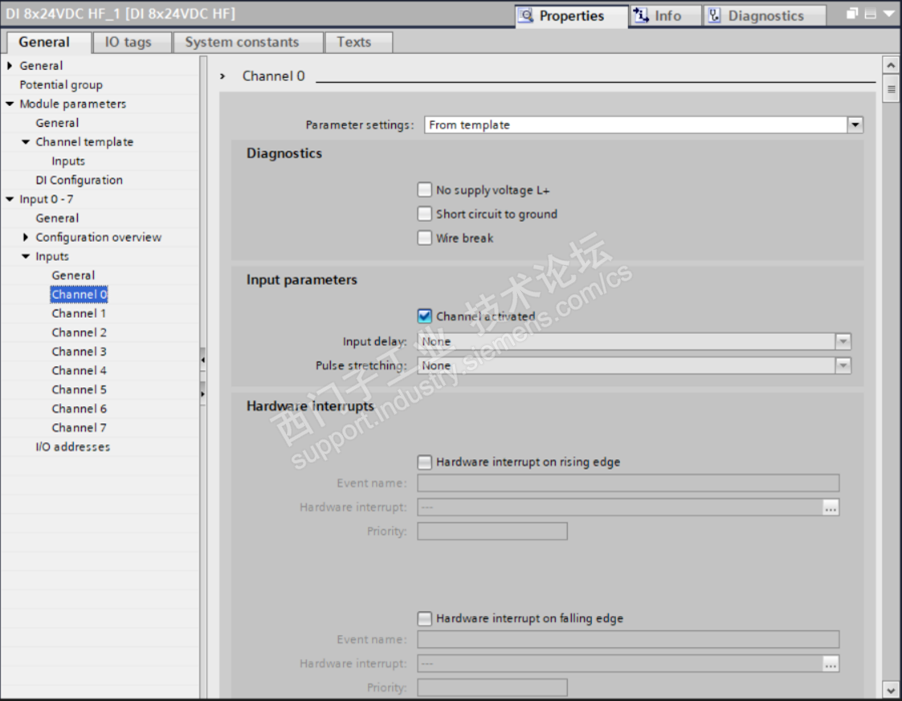Viewport: 902px width, 701px height.
Task: Select Channel 5 in tree
Action: tap(79, 389)
